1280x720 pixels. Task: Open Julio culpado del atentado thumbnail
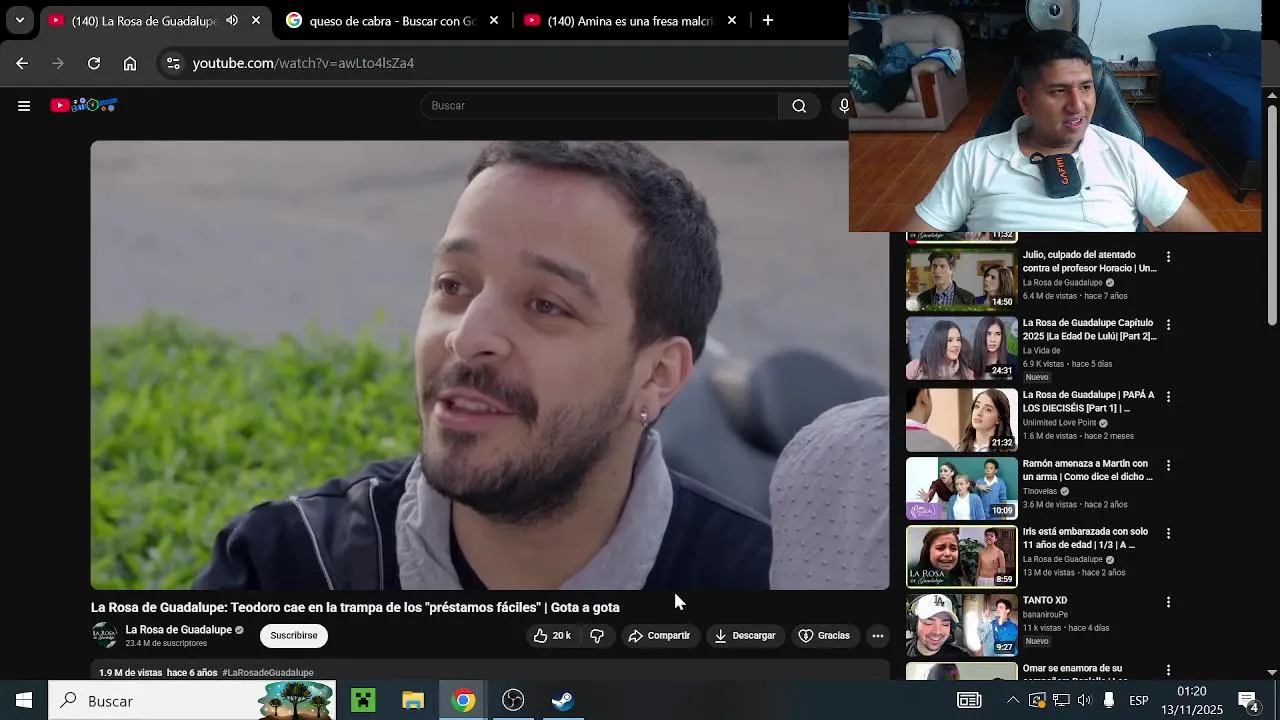[x=961, y=279]
